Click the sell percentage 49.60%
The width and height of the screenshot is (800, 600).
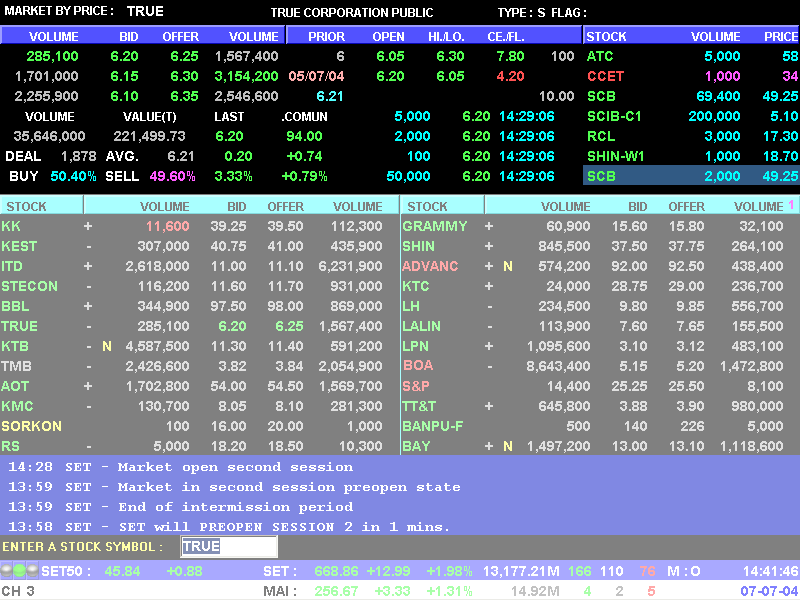(x=172, y=176)
